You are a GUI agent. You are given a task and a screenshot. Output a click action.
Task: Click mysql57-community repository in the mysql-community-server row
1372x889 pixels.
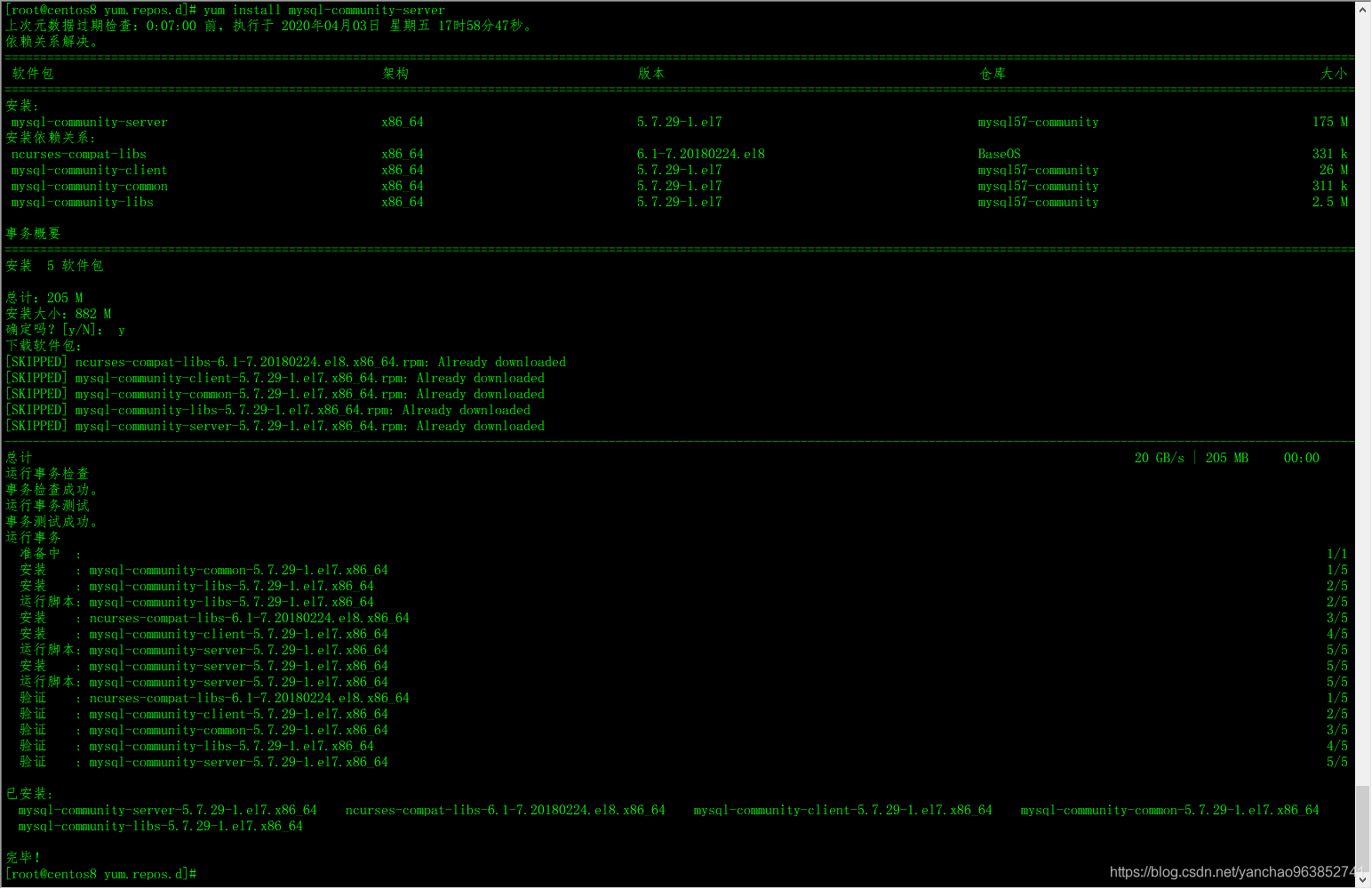pos(1038,122)
